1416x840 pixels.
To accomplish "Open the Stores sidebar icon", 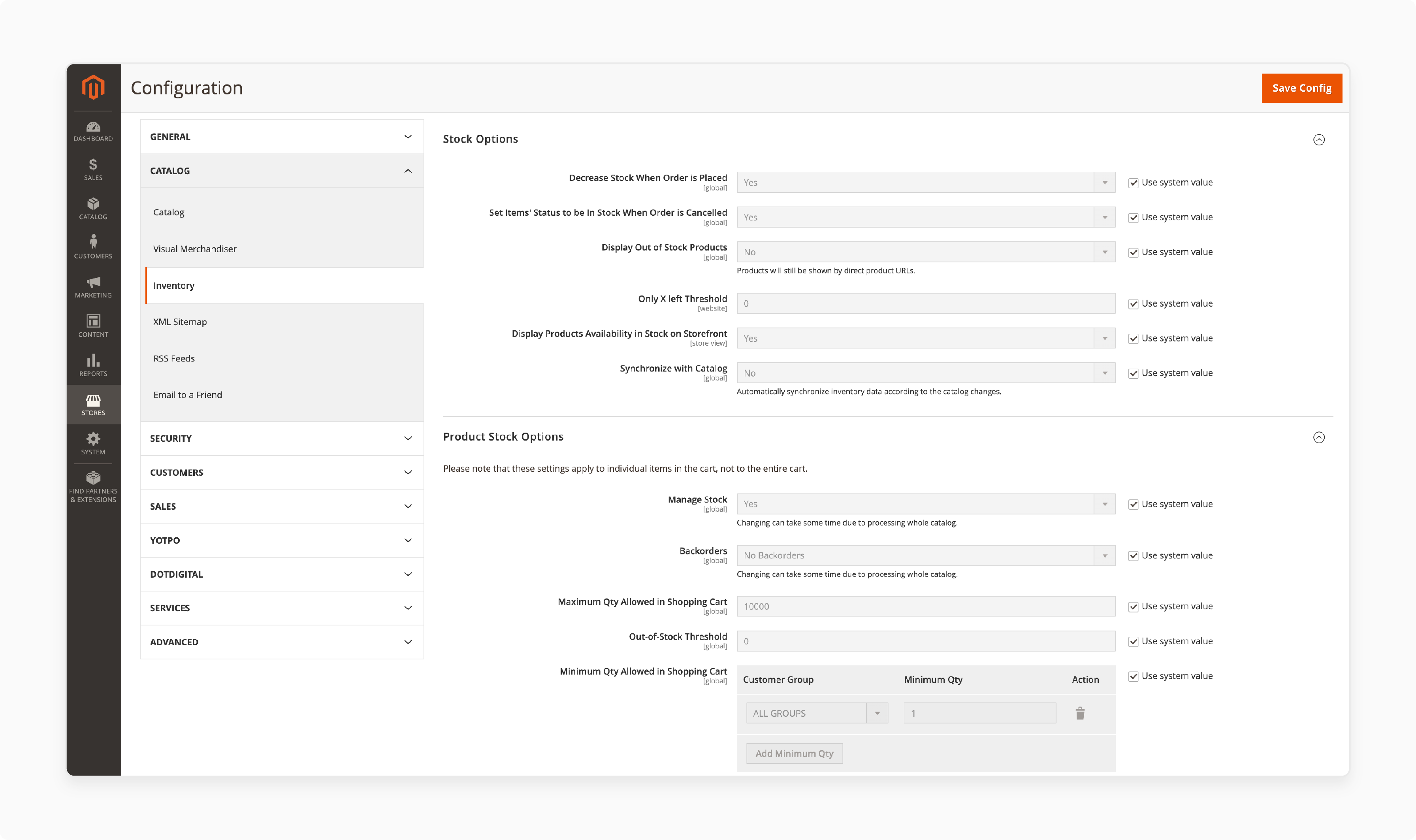I will coord(93,405).
